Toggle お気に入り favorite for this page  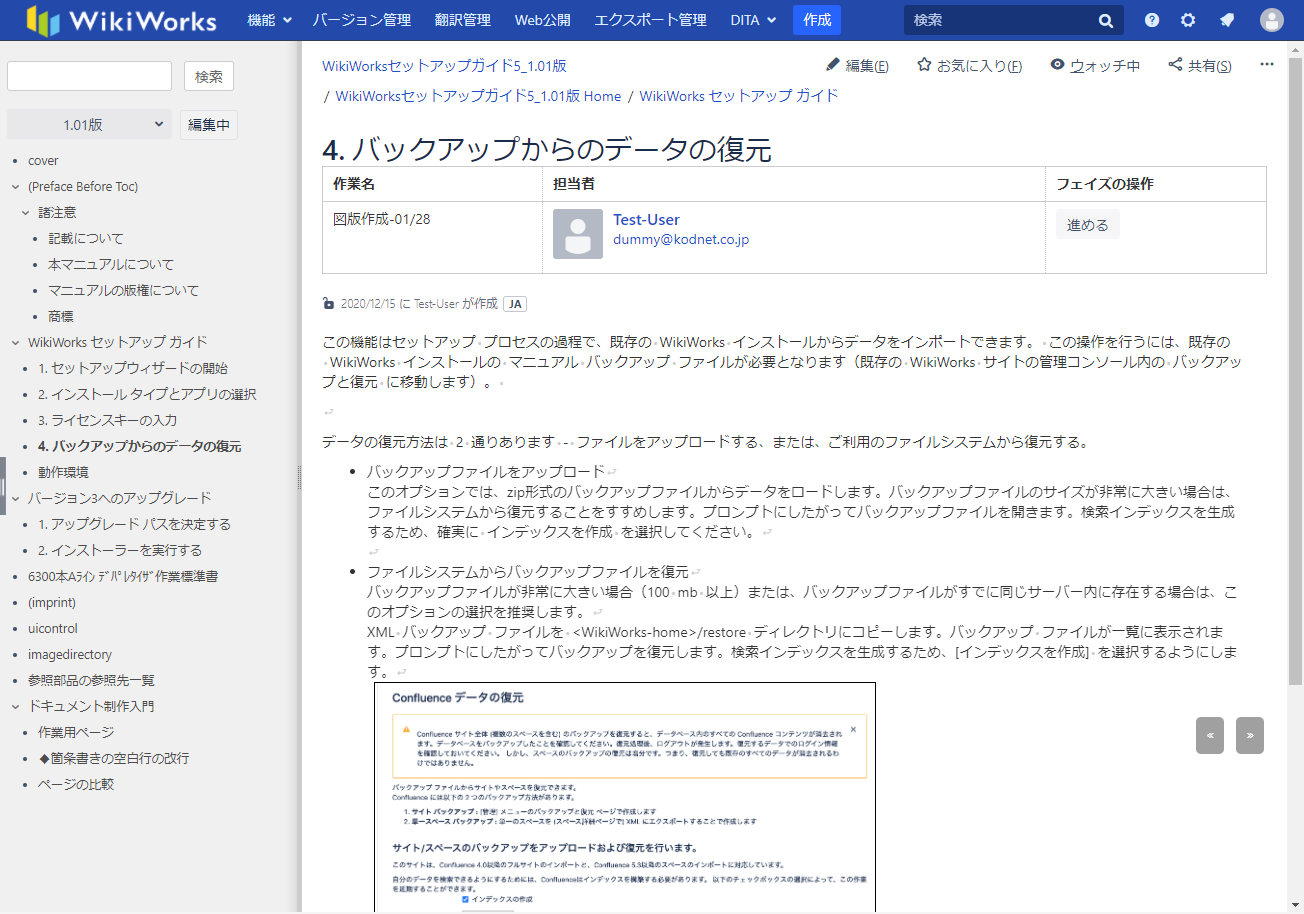969,66
